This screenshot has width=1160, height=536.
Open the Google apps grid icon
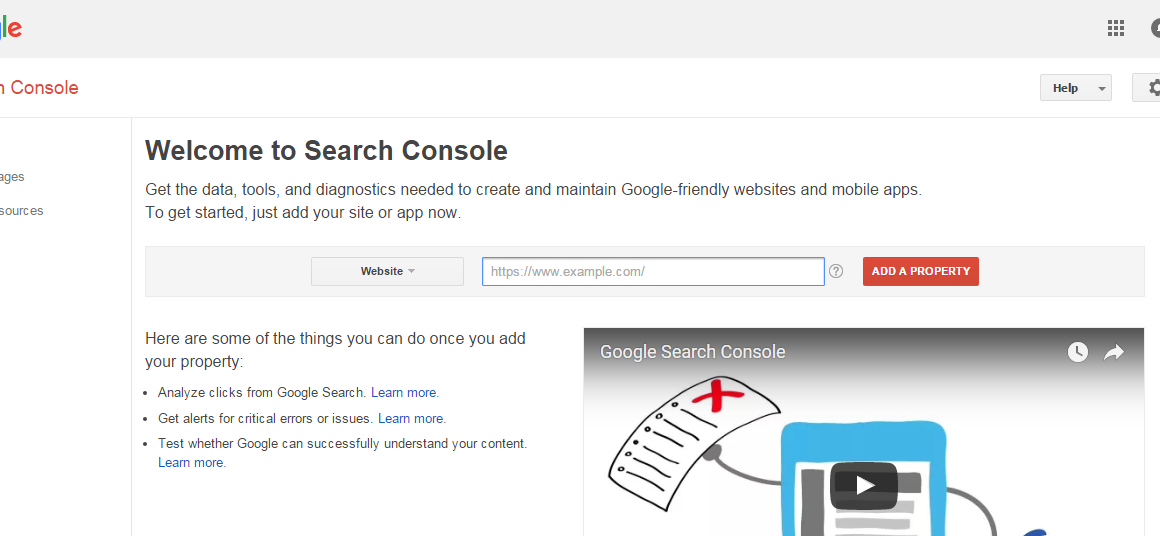pos(1116,28)
